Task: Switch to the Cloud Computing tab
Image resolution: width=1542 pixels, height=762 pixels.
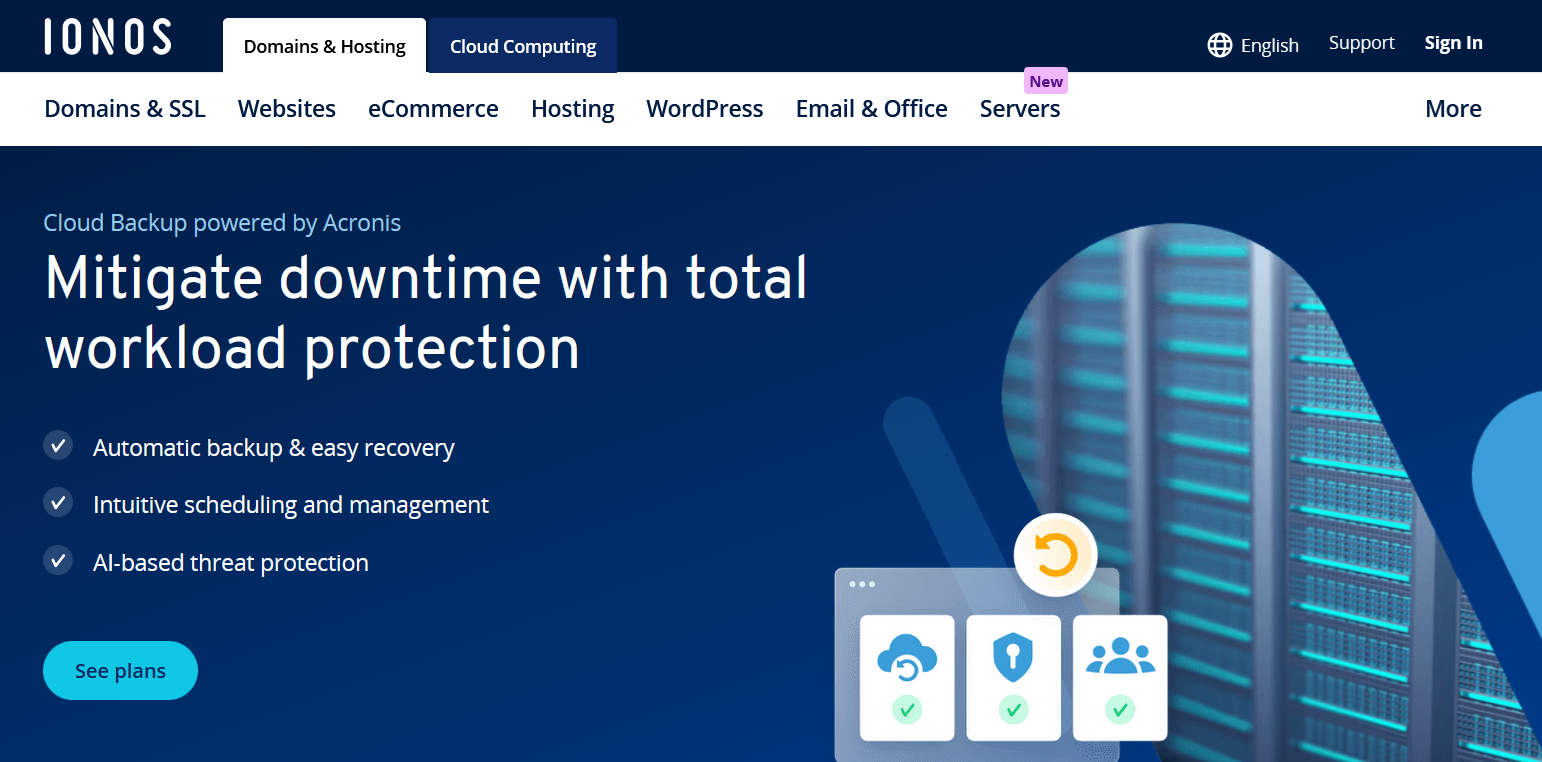Action: tap(522, 47)
